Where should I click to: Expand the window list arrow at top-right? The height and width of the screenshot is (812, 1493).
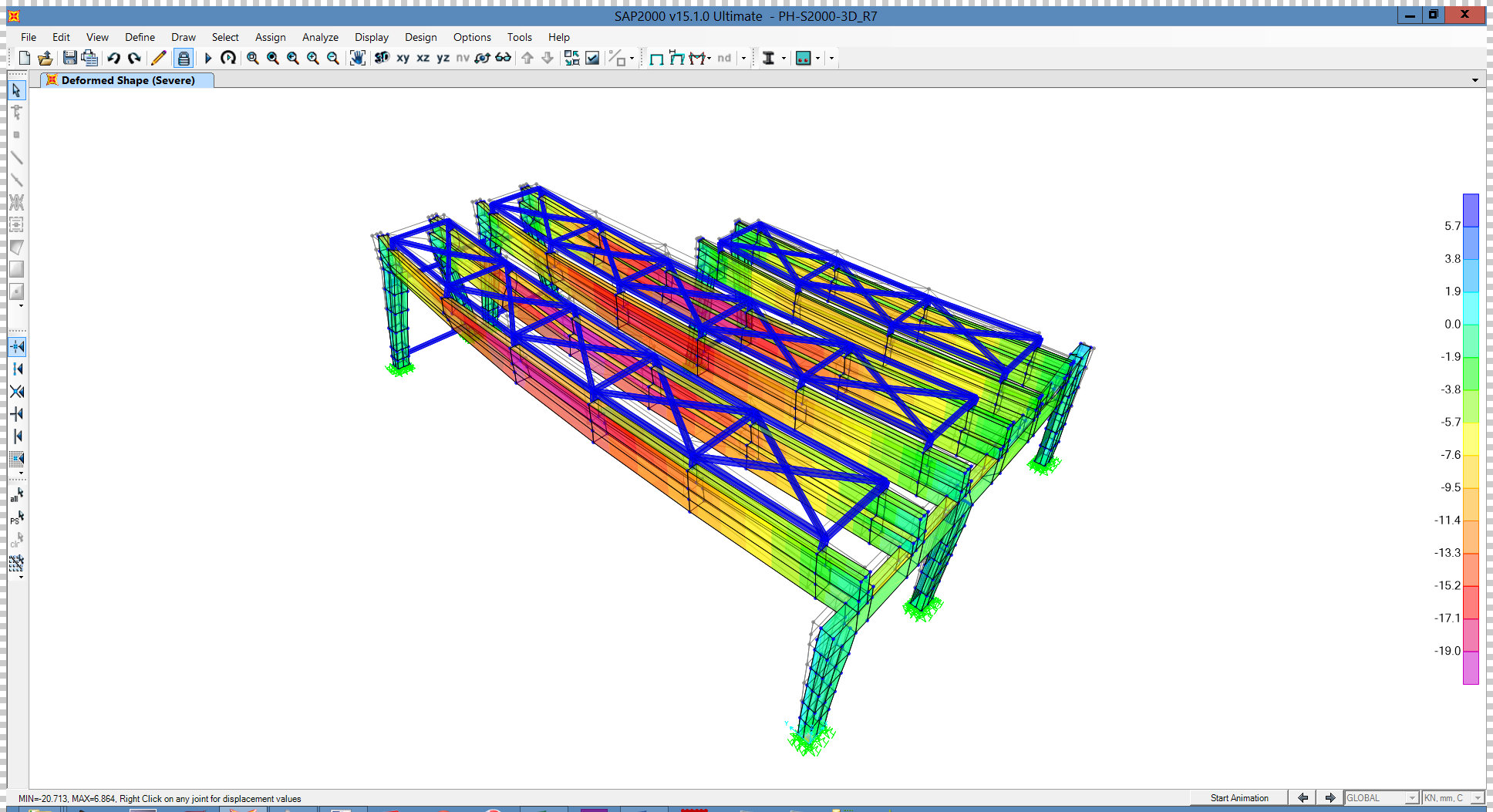(1474, 80)
